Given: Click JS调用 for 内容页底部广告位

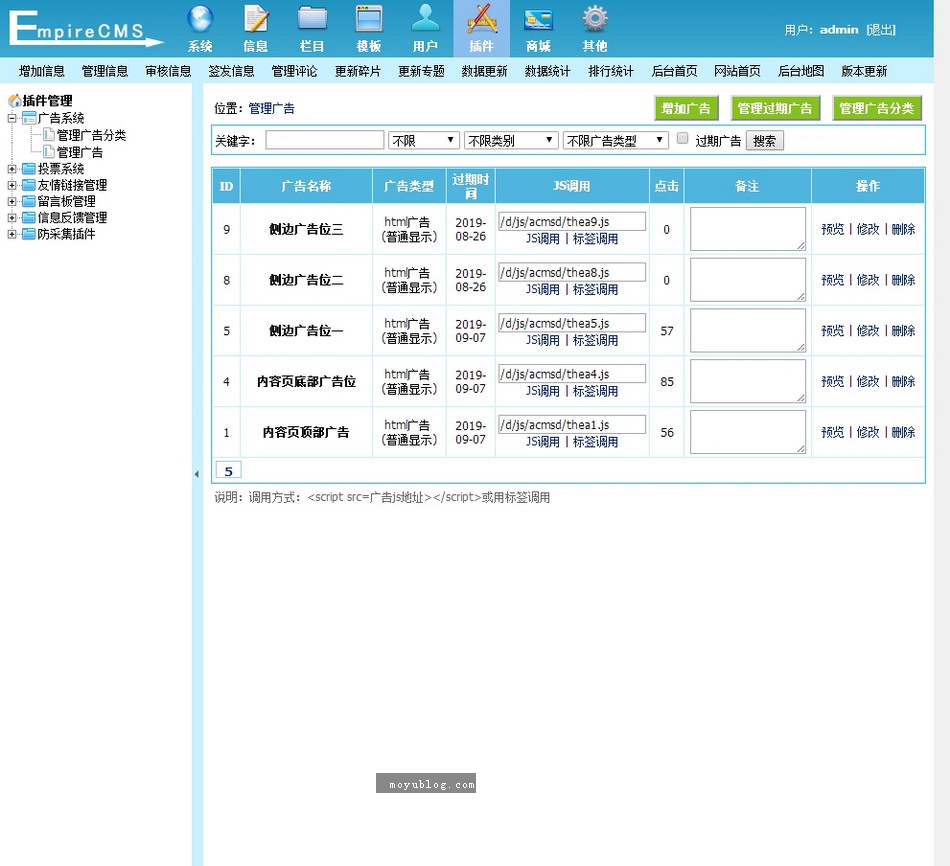Looking at the screenshot, I should tap(543, 391).
